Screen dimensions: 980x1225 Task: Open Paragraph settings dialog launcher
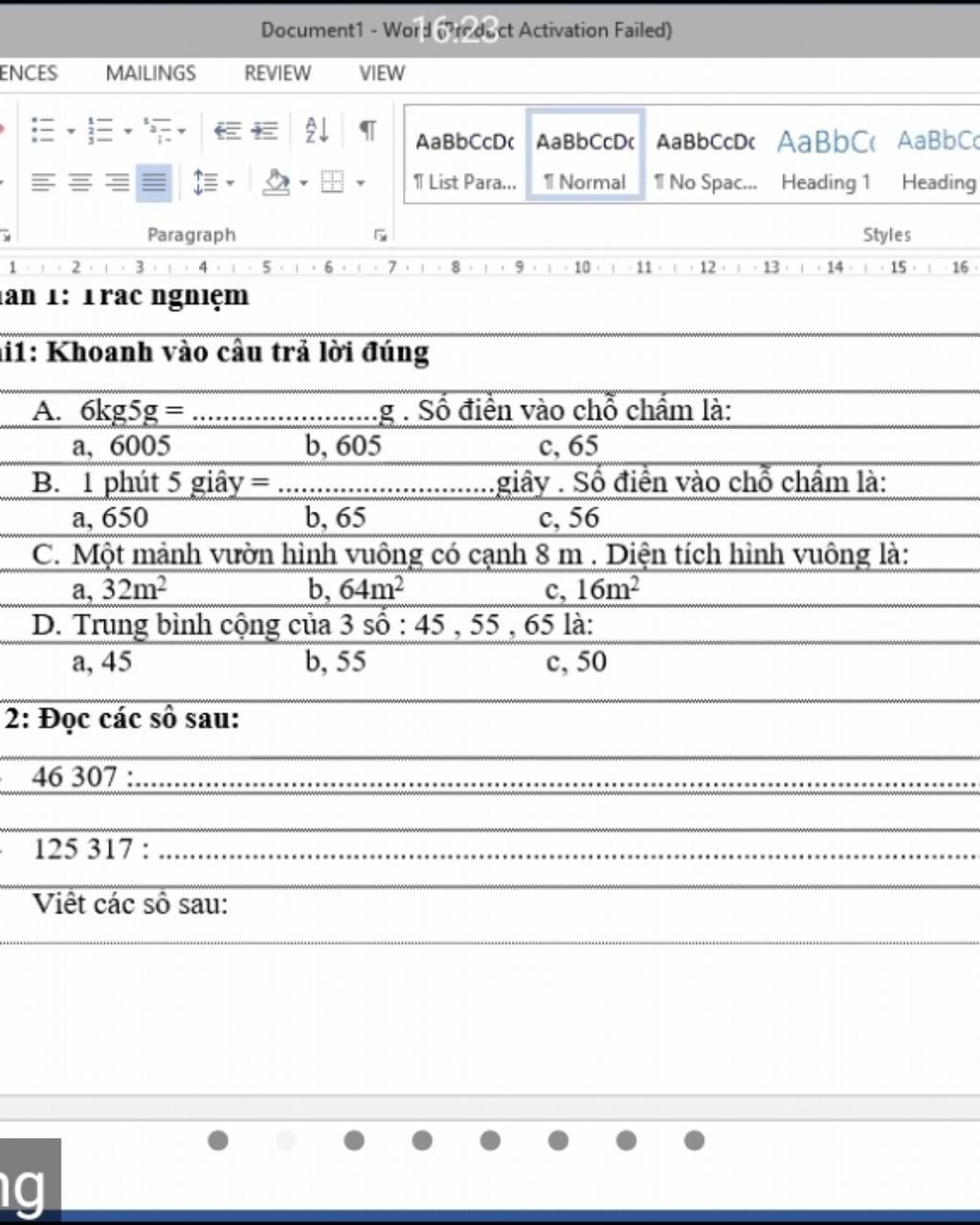[x=381, y=235]
